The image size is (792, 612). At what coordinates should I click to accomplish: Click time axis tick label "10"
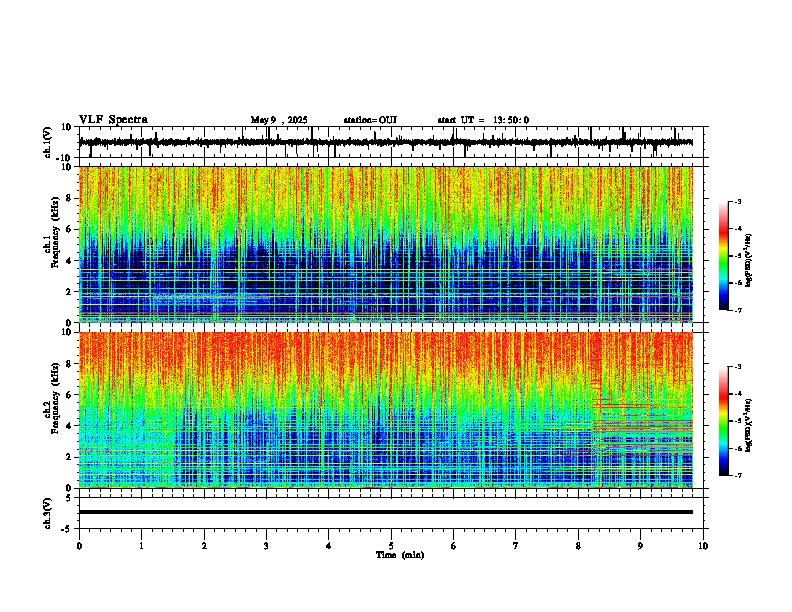pos(703,546)
